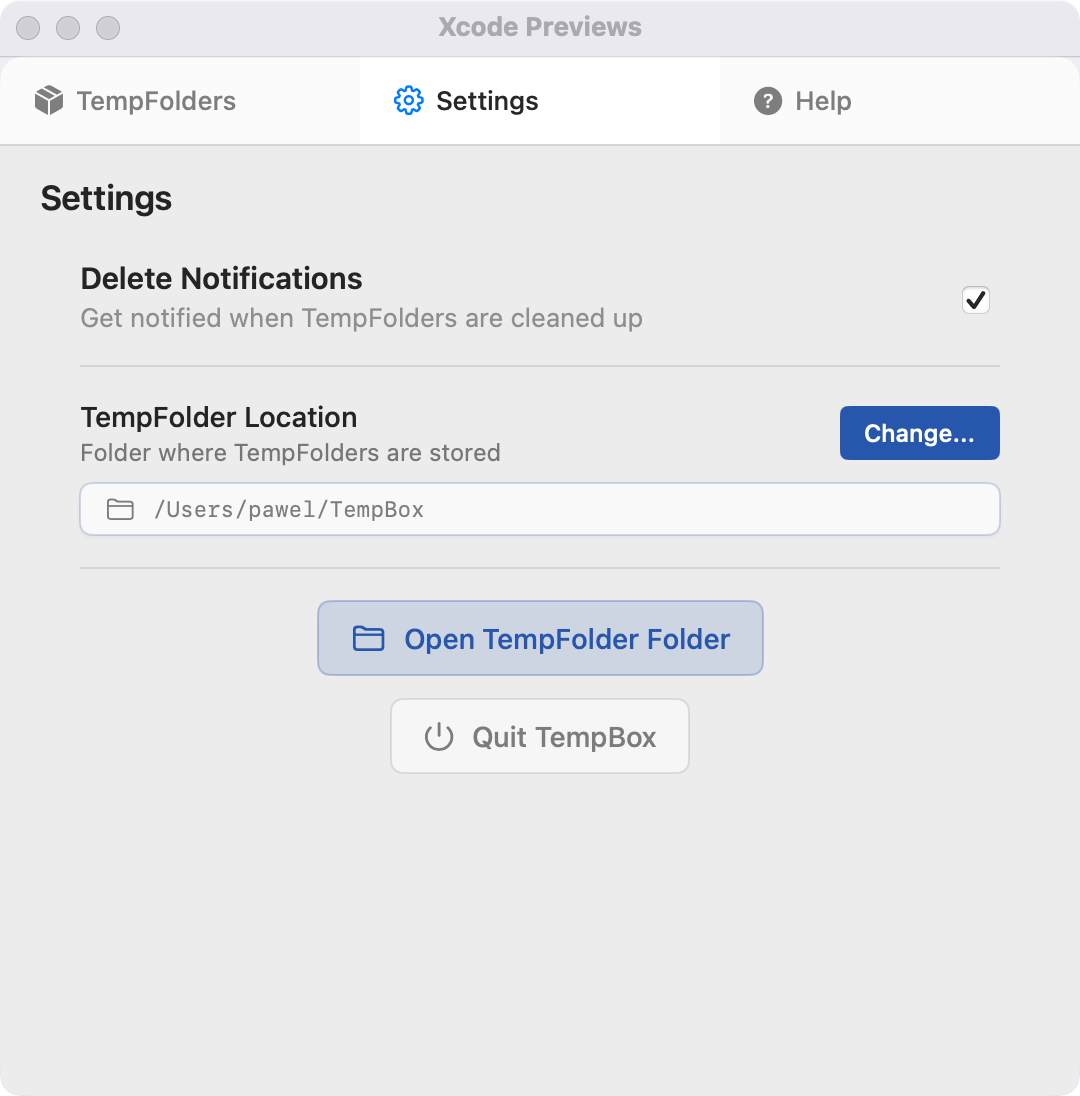This screenshot has width=1080, height=1096.
Task: Click the folder icon inside the path field
Action: point(120,509)
